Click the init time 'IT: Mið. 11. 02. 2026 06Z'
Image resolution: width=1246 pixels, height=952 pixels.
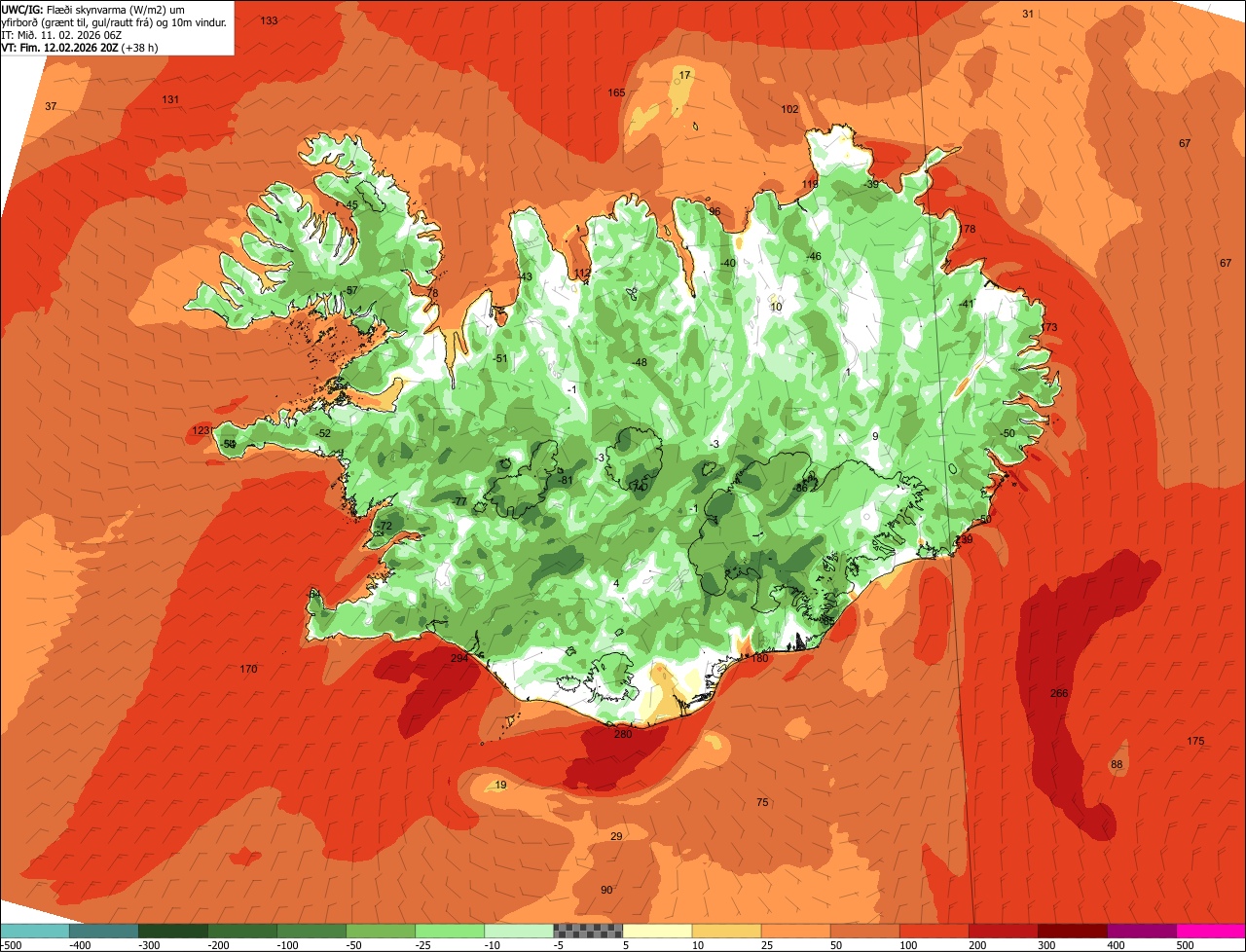pyautogui.click(x=61, y=34)
